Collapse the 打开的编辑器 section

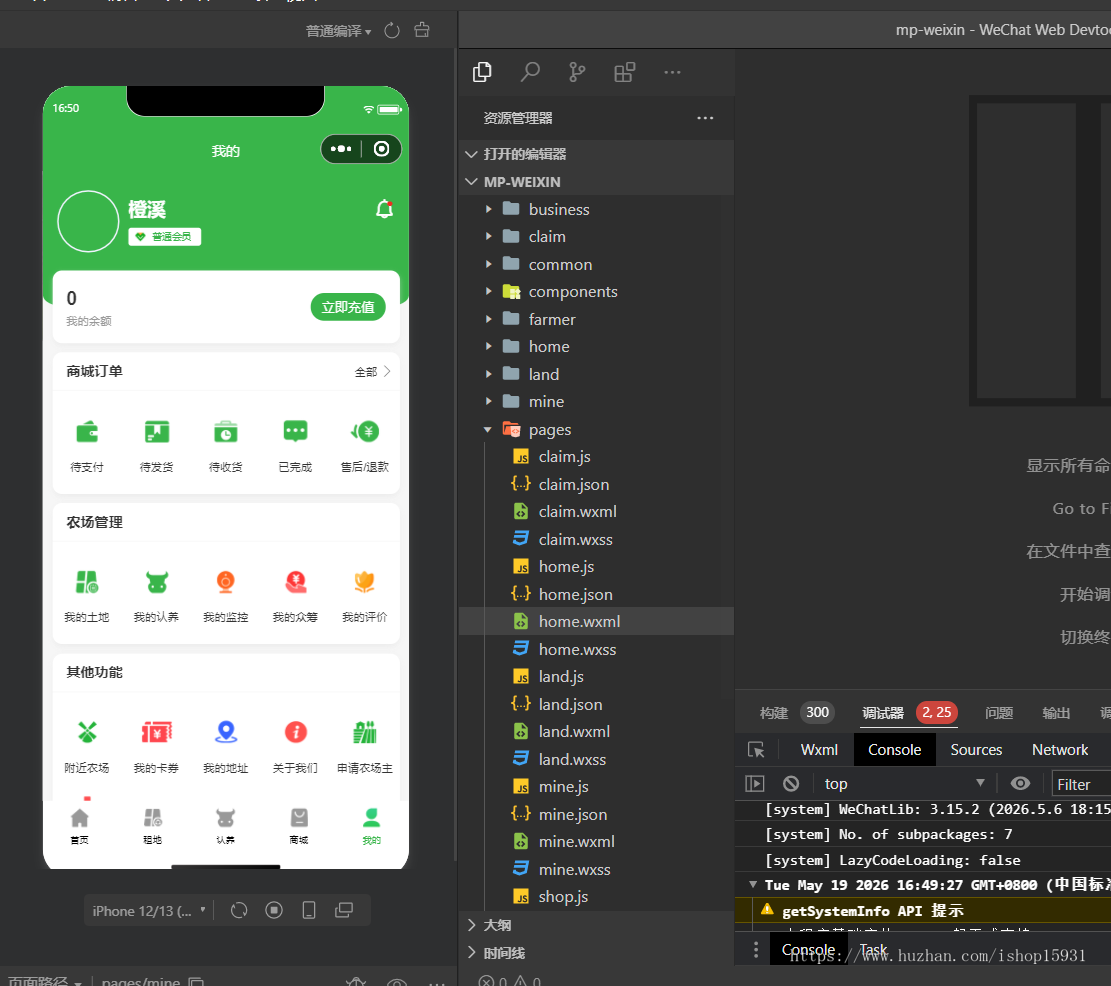click(x=597, y=154)
